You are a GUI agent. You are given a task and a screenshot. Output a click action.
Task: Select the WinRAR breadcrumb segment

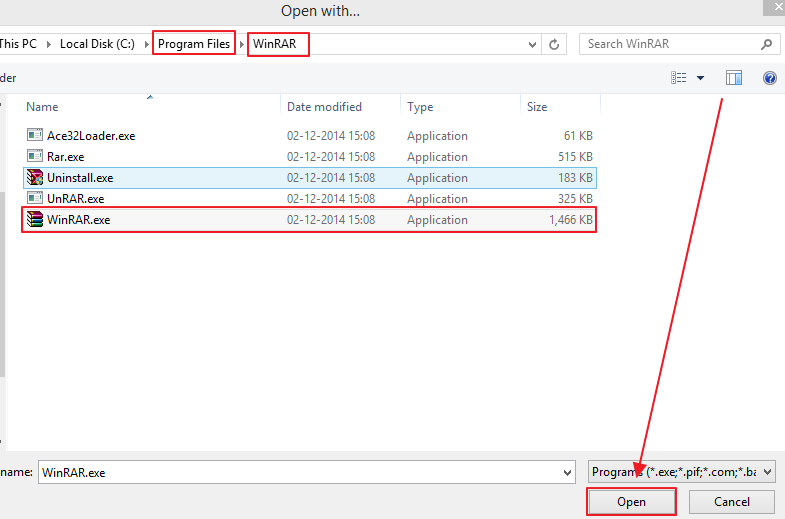click(274, 44)
